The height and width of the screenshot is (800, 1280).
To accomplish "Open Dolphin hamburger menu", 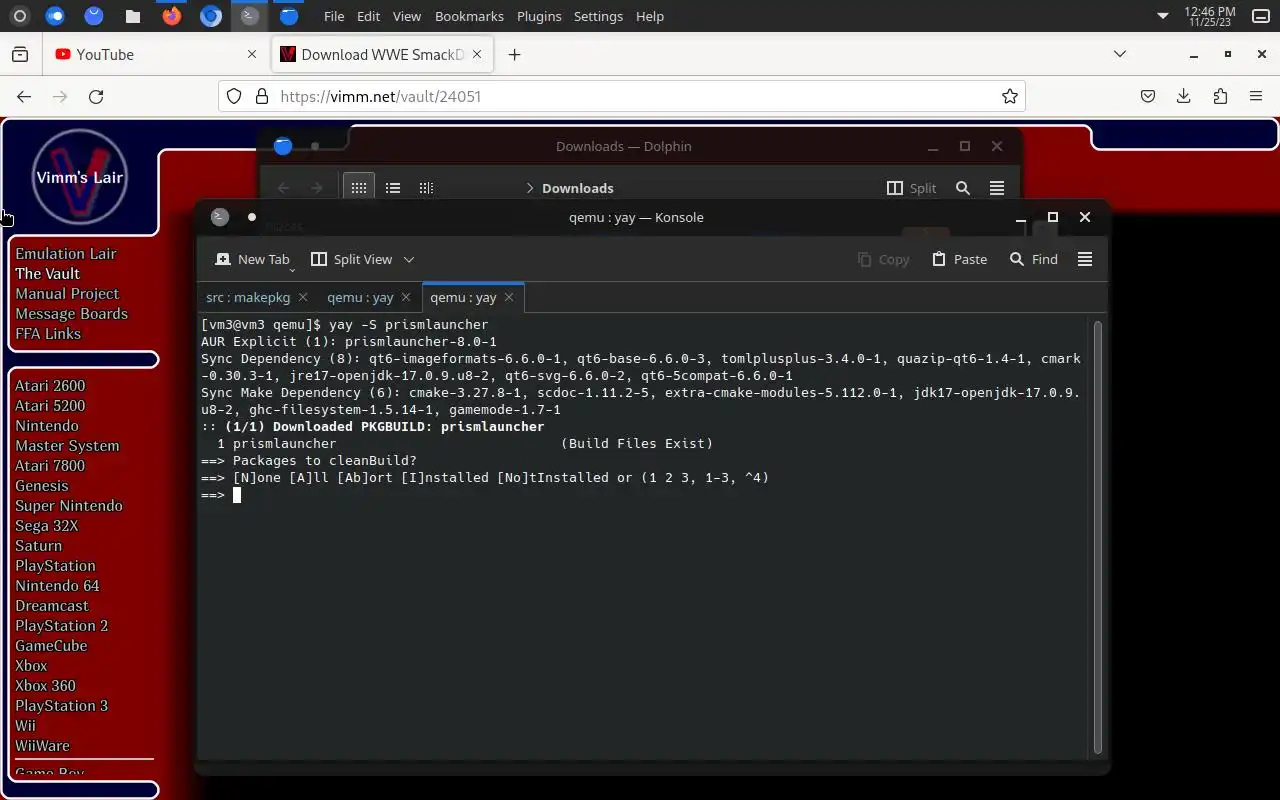I will pos(997,188).
